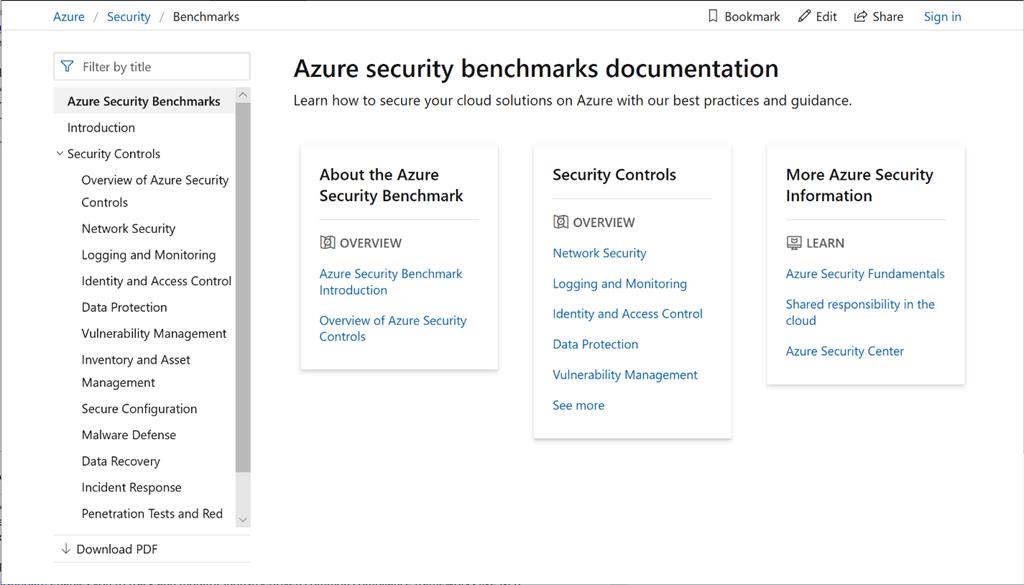Open Azure Security Benchmark Introduction
Screen dimensions: 1024x585
click(390, 281)
